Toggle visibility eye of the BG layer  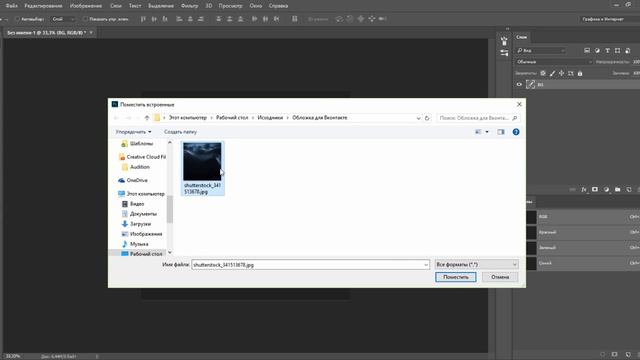(x=519, y=84)
